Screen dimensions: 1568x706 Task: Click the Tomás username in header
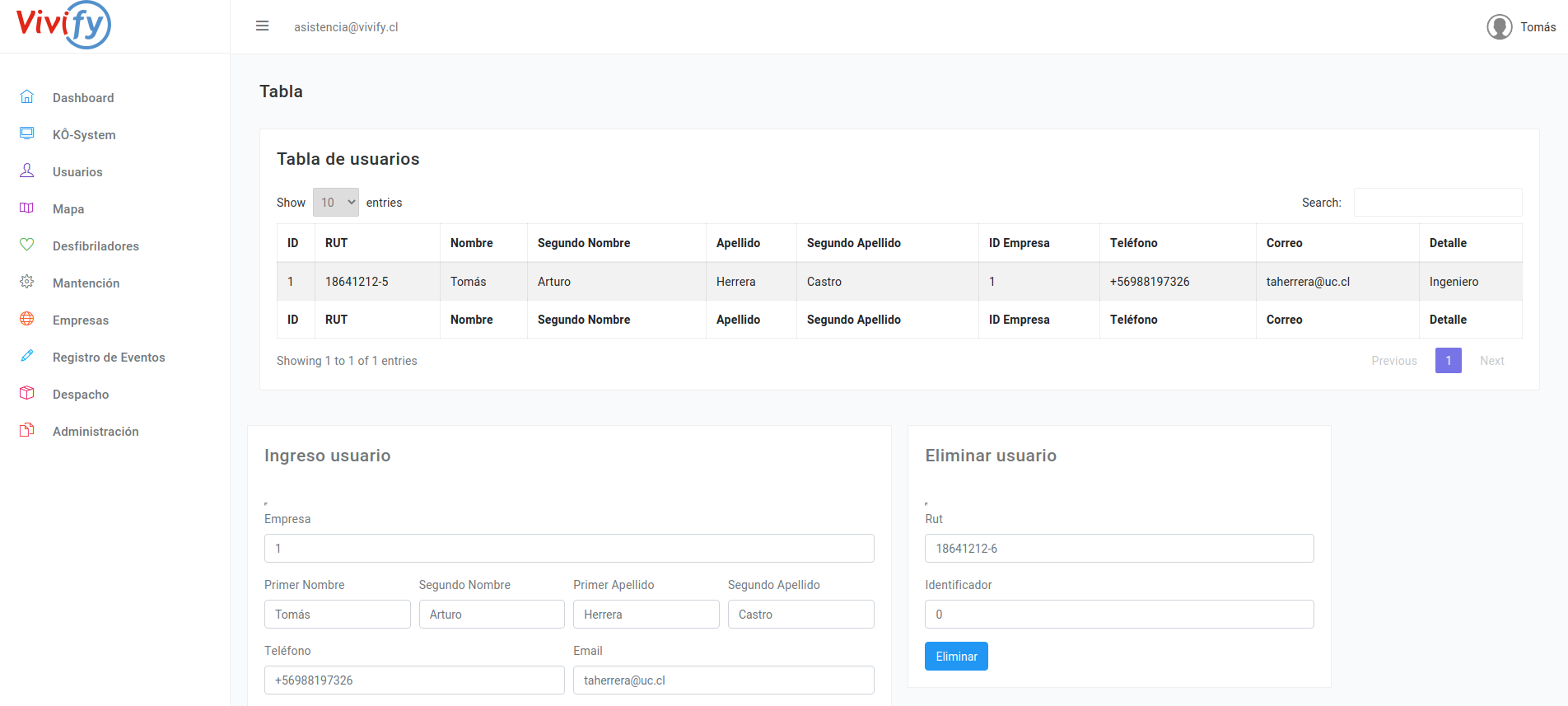pos(1538,27)
